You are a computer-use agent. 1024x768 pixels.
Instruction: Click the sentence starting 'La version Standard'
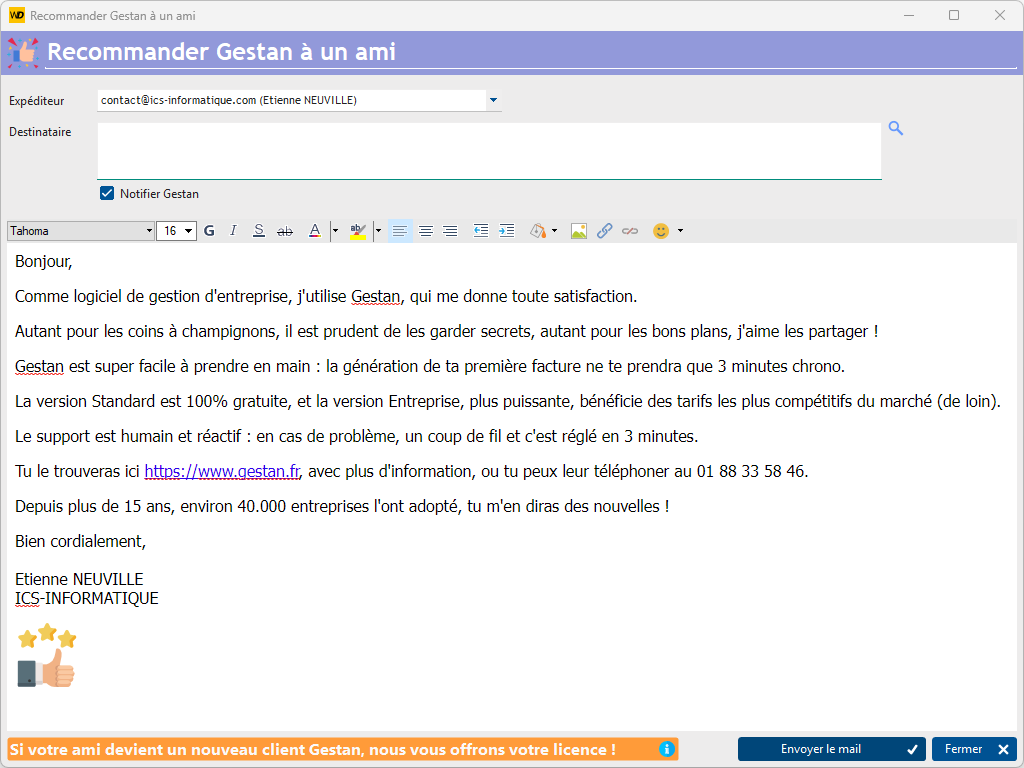(508, 402)
